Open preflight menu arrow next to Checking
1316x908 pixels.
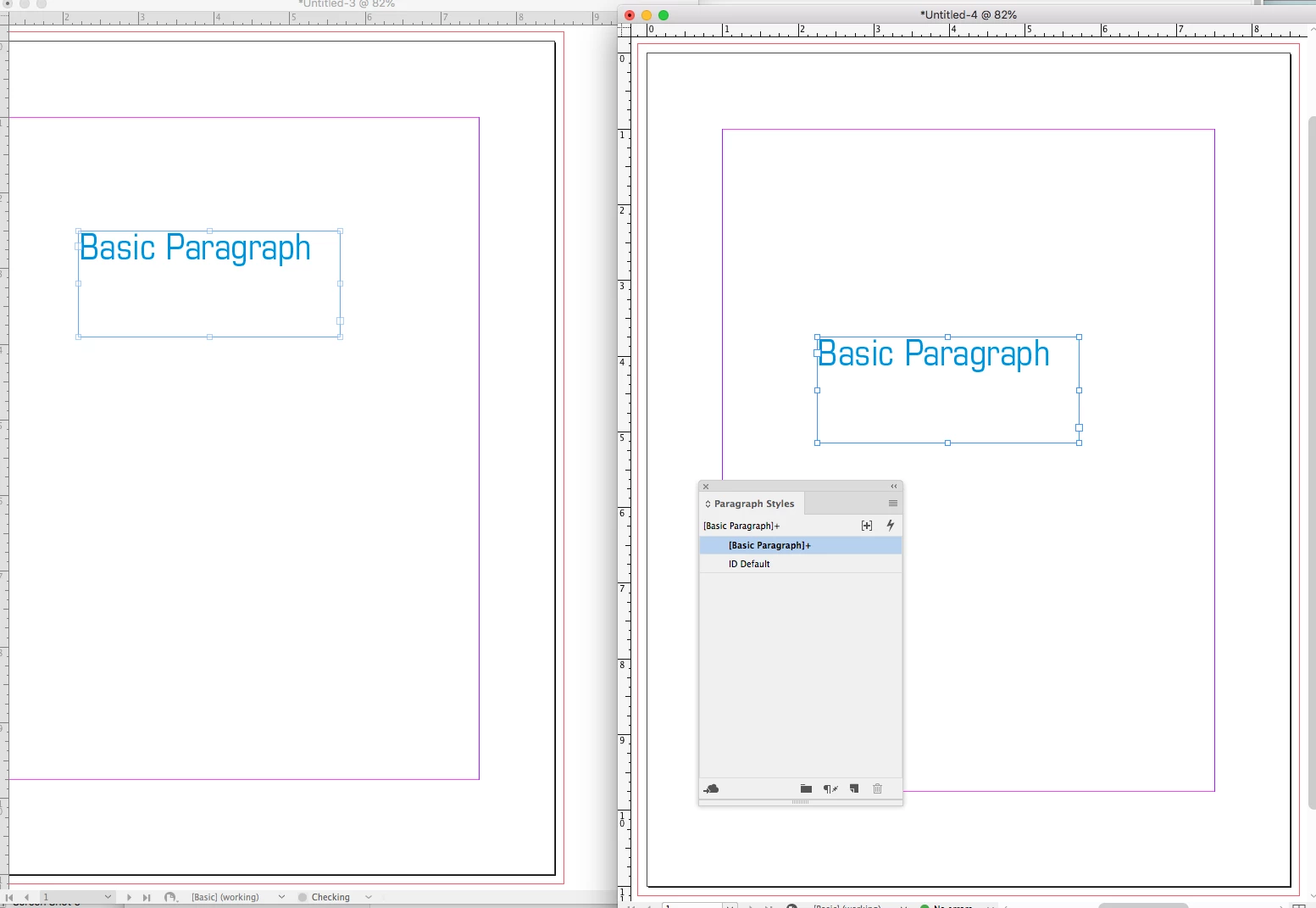pos(369,897)
